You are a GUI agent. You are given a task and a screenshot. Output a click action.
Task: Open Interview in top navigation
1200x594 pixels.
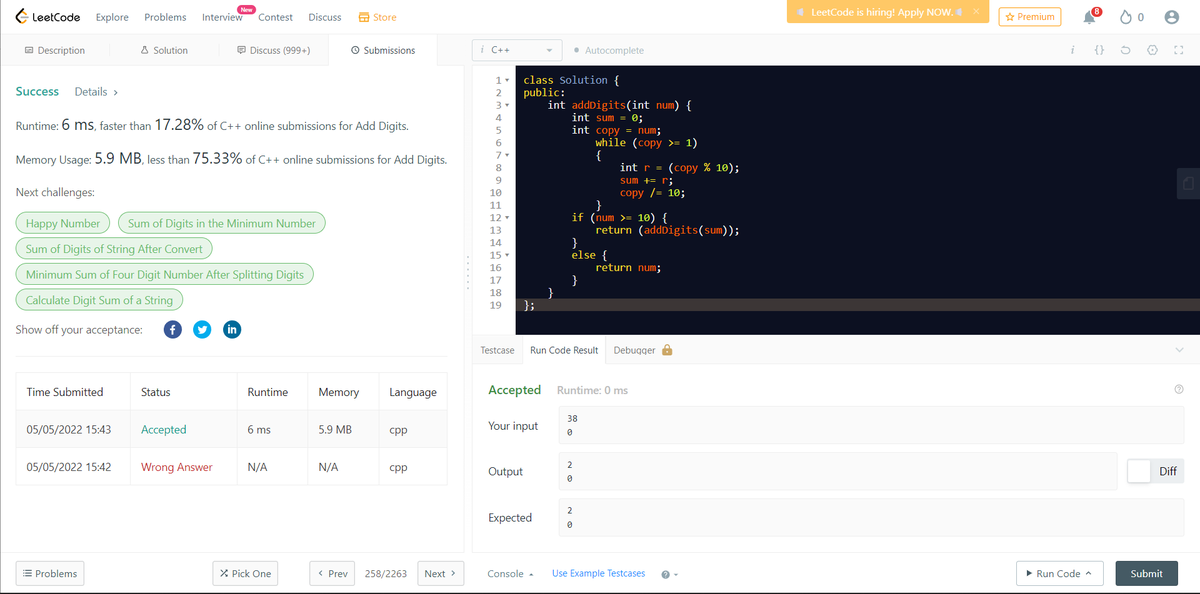222,17
